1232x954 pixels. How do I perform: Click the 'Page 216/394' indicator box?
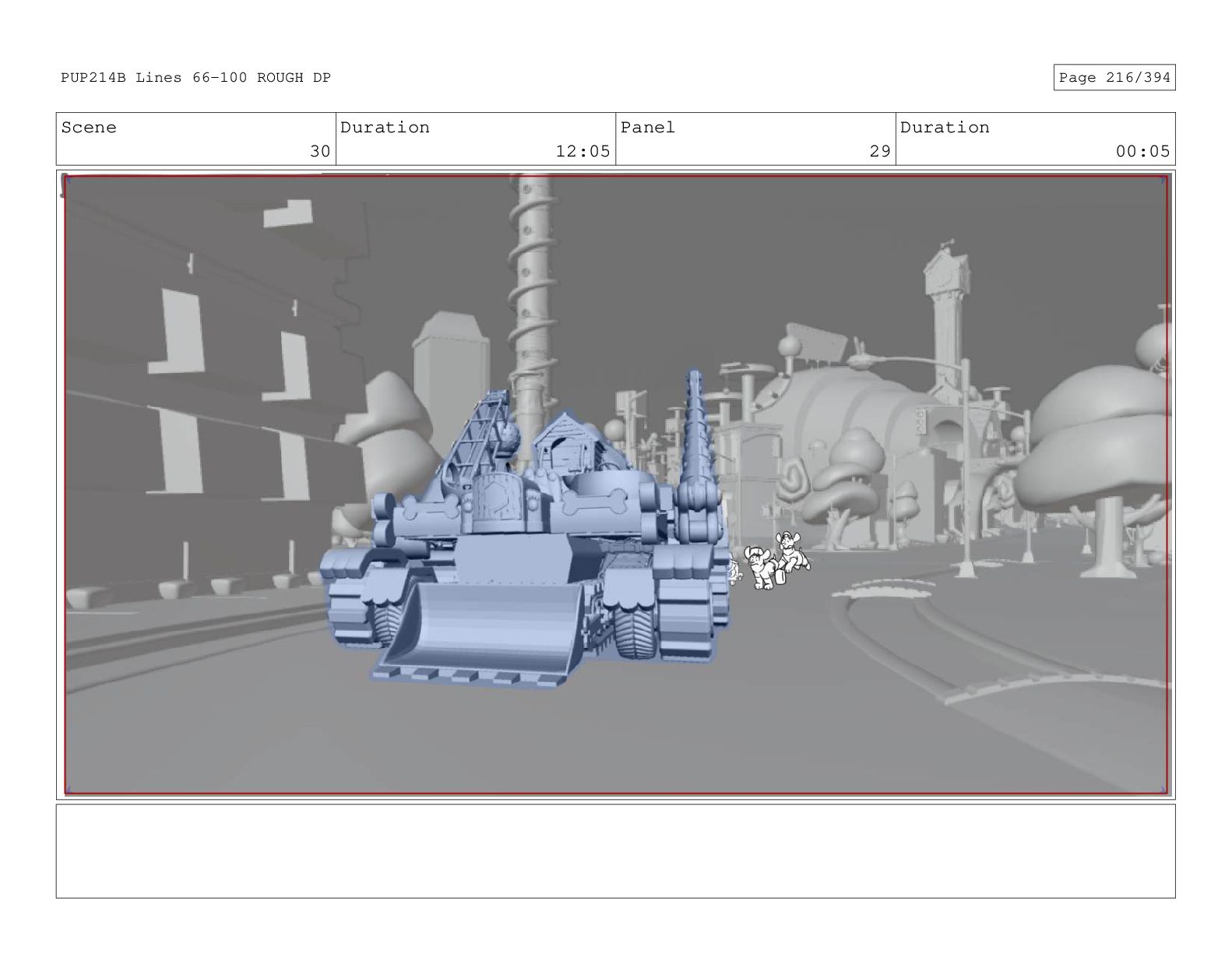pyautogui.click(x=1114, y=78)
